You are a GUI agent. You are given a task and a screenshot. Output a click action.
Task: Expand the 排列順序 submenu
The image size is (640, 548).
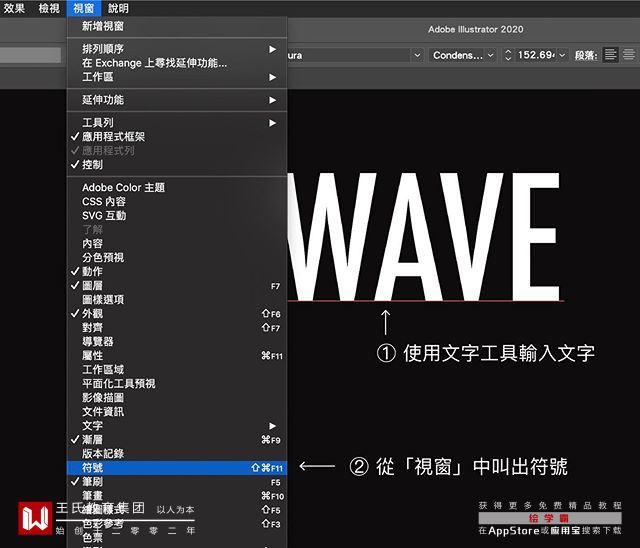(x=177, y=49)
